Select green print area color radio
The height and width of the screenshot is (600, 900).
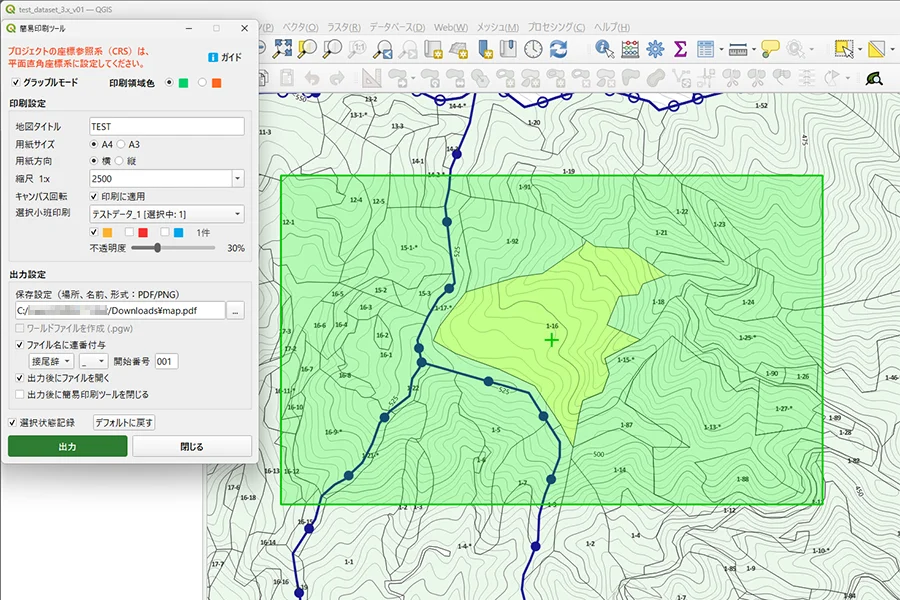pos(169,83)
